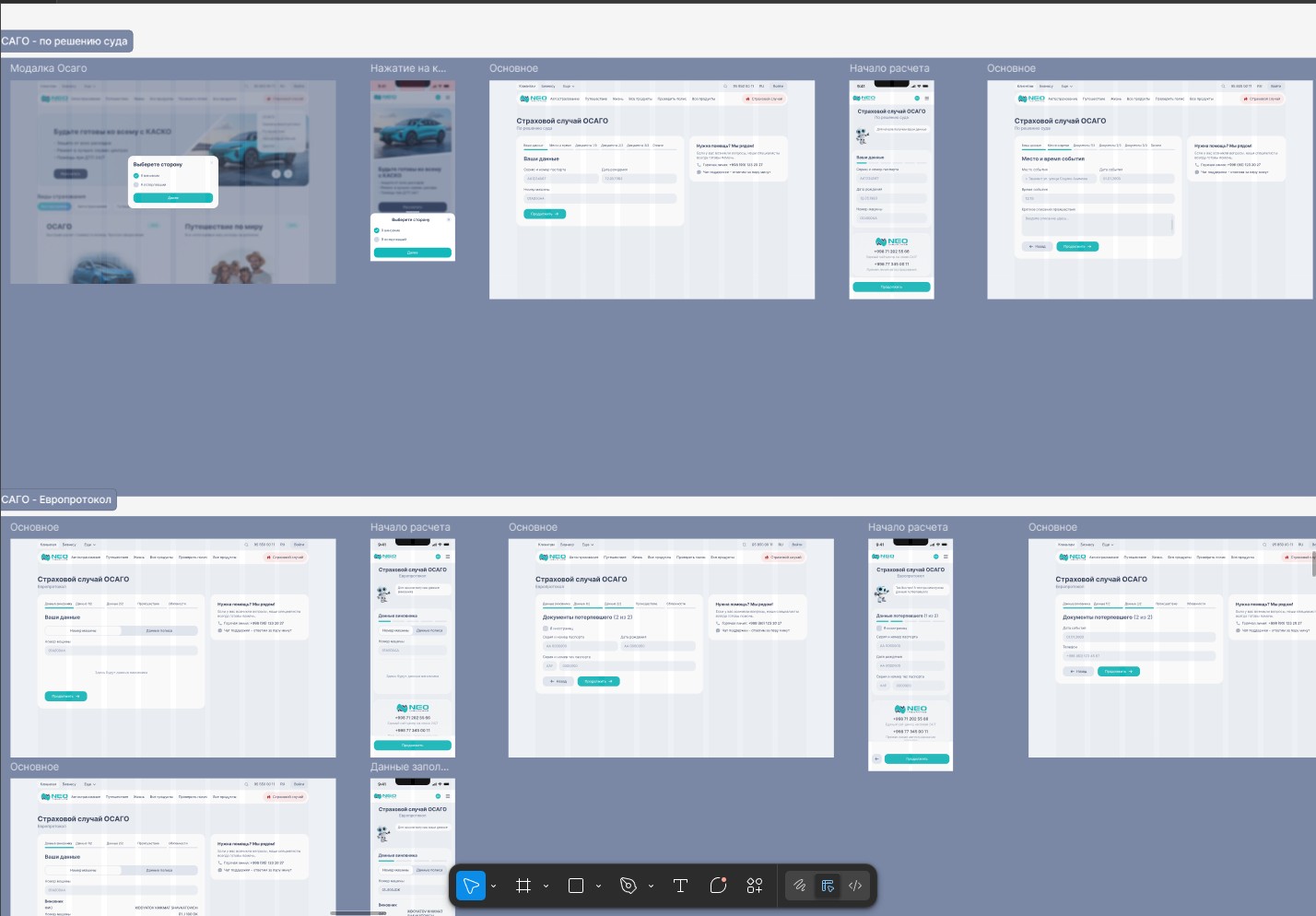The height and width of the screenshot is (916, 1316).
Task: Expand the Move tool options chevron
Action: tap(494, 887)
